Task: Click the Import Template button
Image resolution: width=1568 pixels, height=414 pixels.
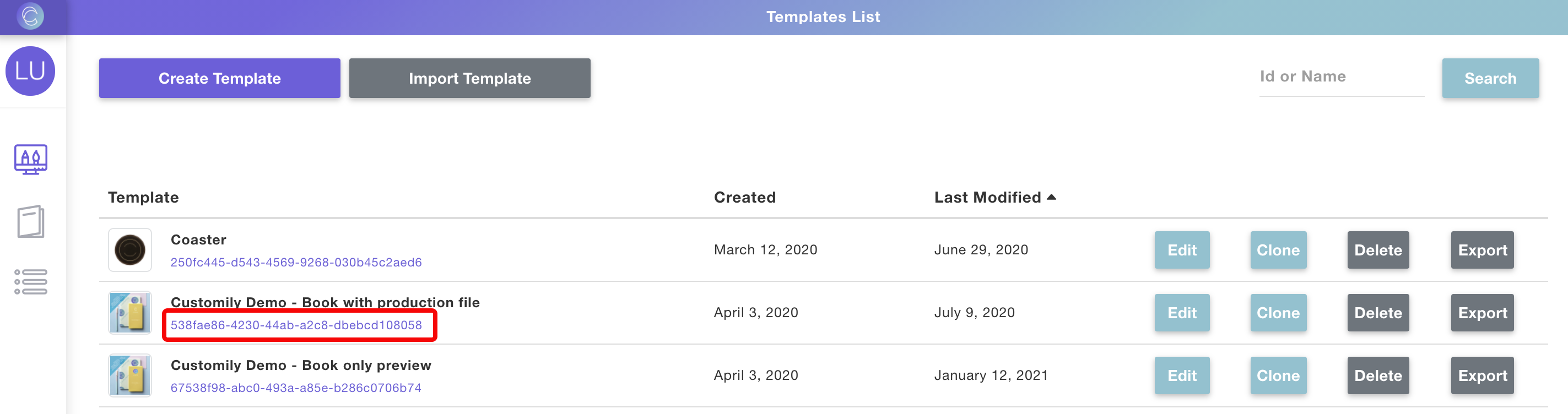Action: click(x=469, y=78)
